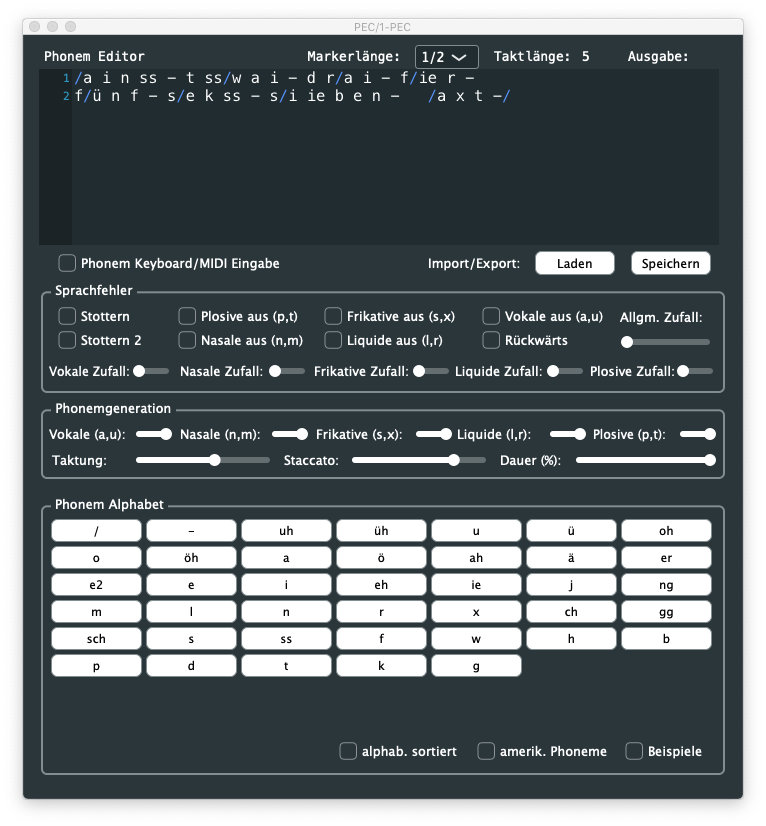766x826 pixels.
Task: Open the Markerlänge dropdown
Action: [x=446, y=57]
